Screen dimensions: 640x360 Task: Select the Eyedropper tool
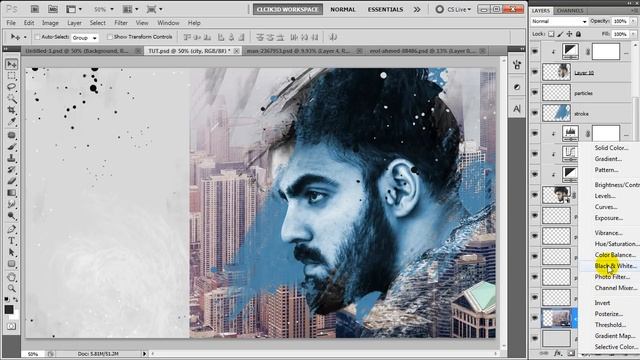click(x=11, y=122)
